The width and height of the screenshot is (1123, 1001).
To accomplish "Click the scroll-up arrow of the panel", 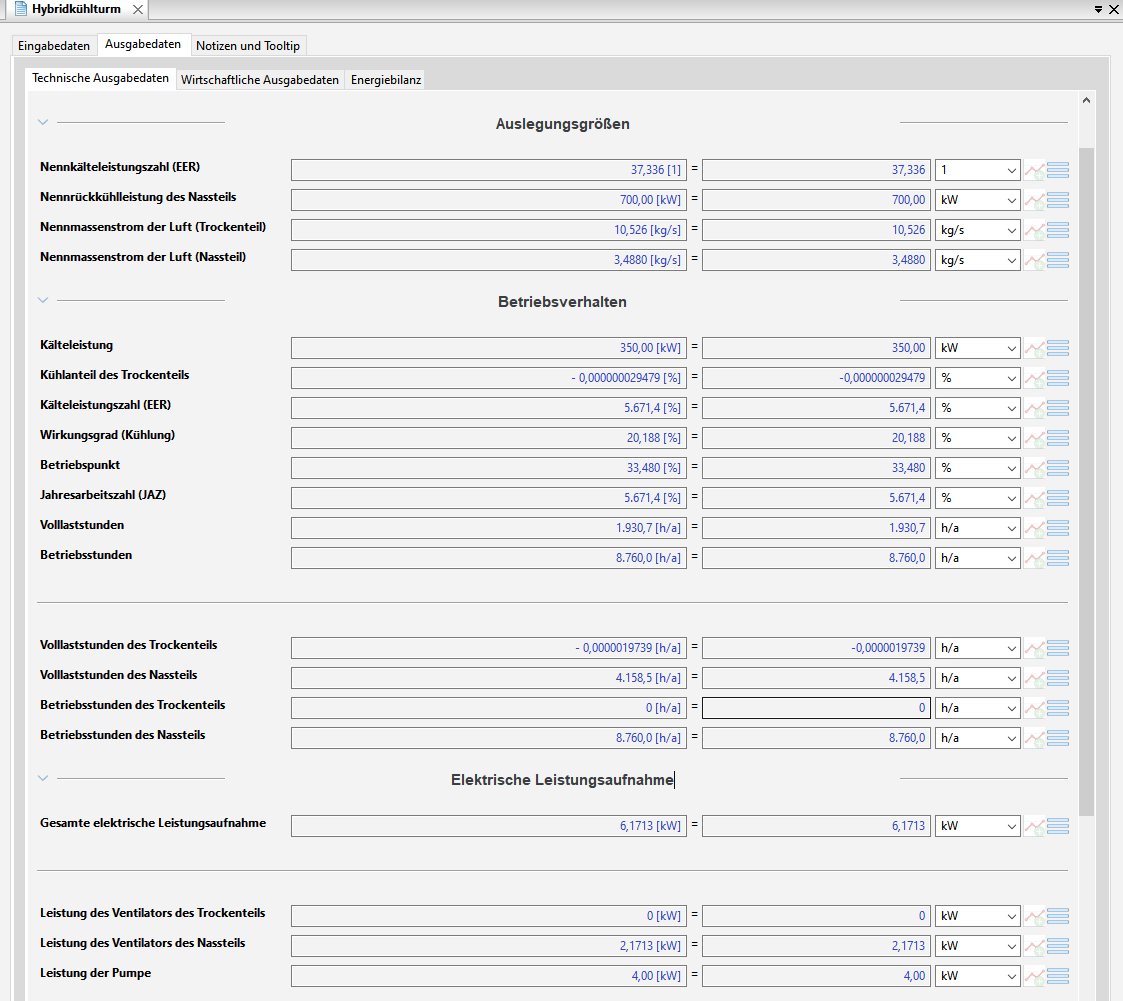I will coord(1086,100).
